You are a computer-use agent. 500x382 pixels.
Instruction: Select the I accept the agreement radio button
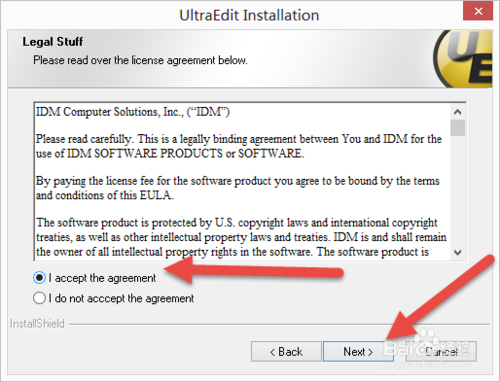click(39, 278)
